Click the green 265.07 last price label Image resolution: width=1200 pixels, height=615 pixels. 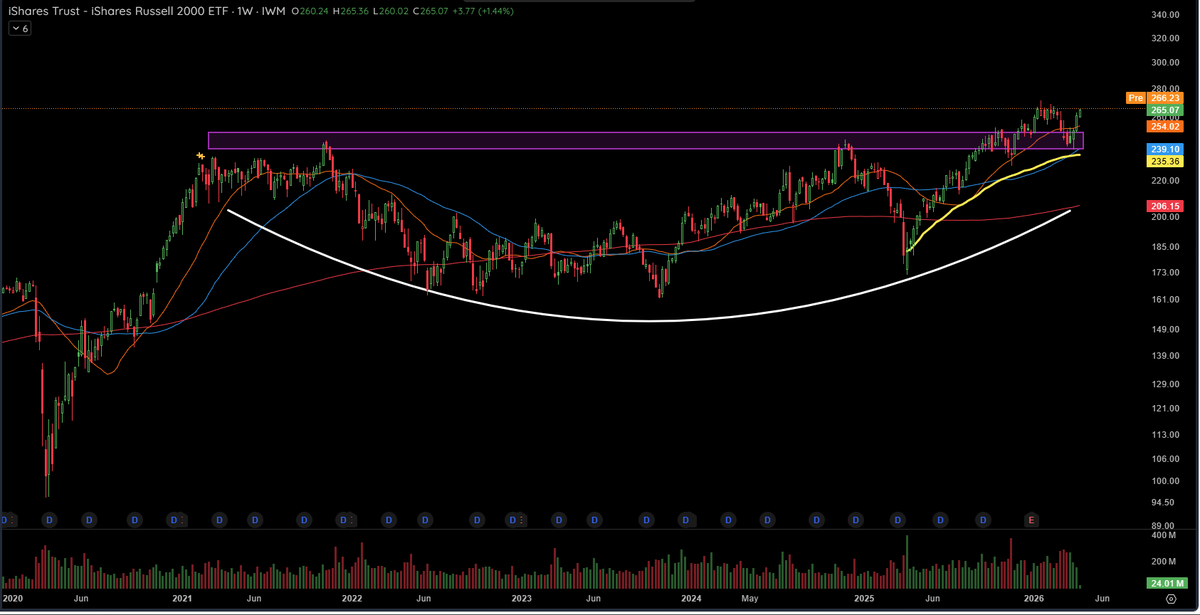[1166, 110]
